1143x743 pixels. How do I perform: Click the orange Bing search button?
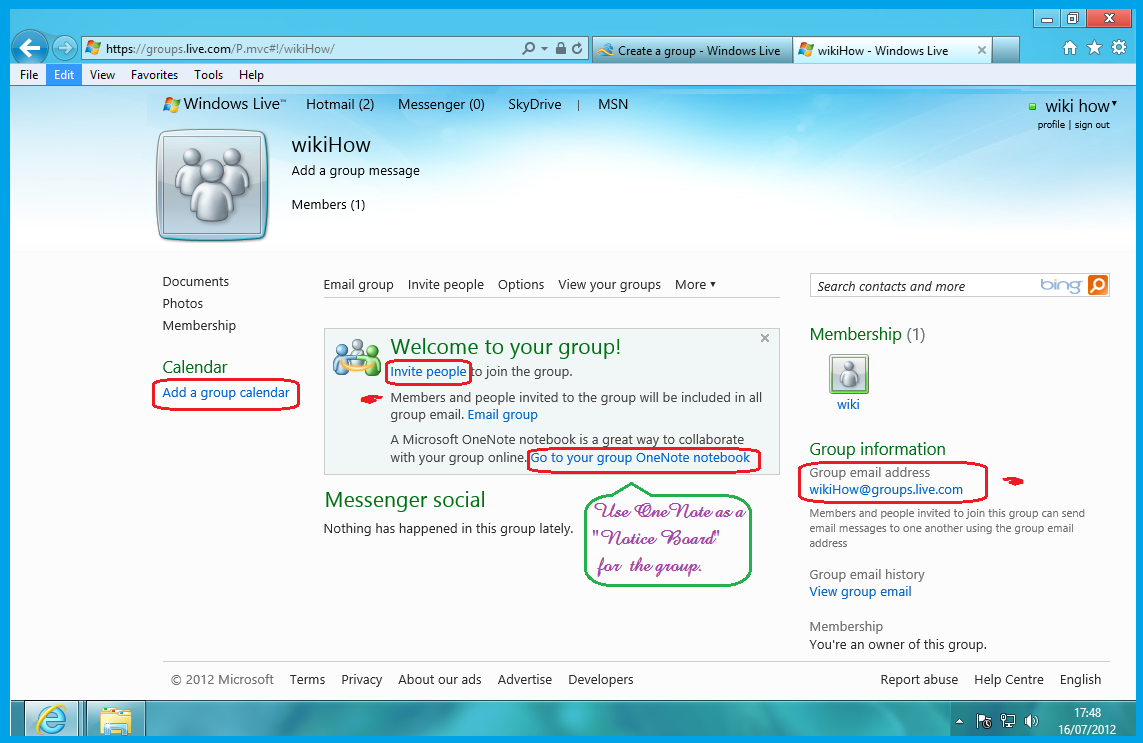(1098, 285)
